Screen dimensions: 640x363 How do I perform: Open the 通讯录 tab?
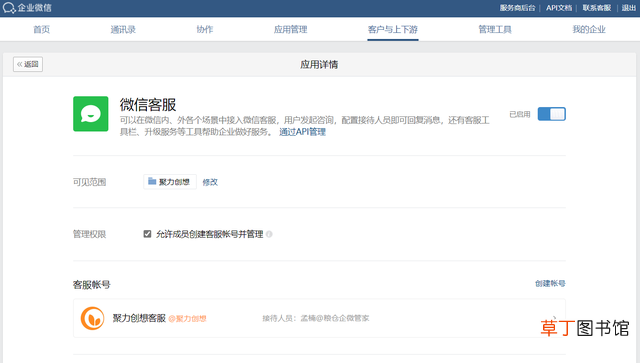coord(123,29)
